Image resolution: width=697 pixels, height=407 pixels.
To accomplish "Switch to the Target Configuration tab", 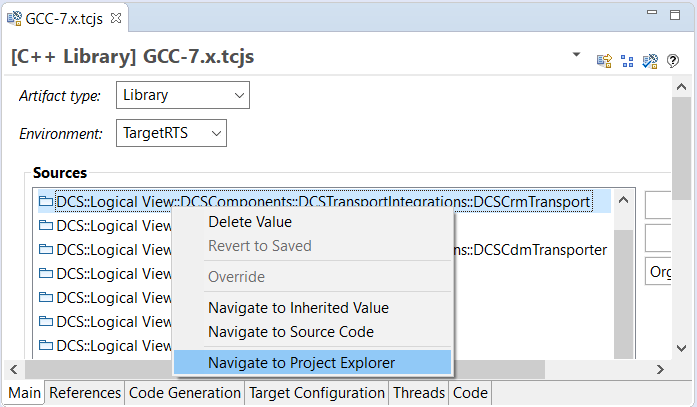I will pos(316,393).
